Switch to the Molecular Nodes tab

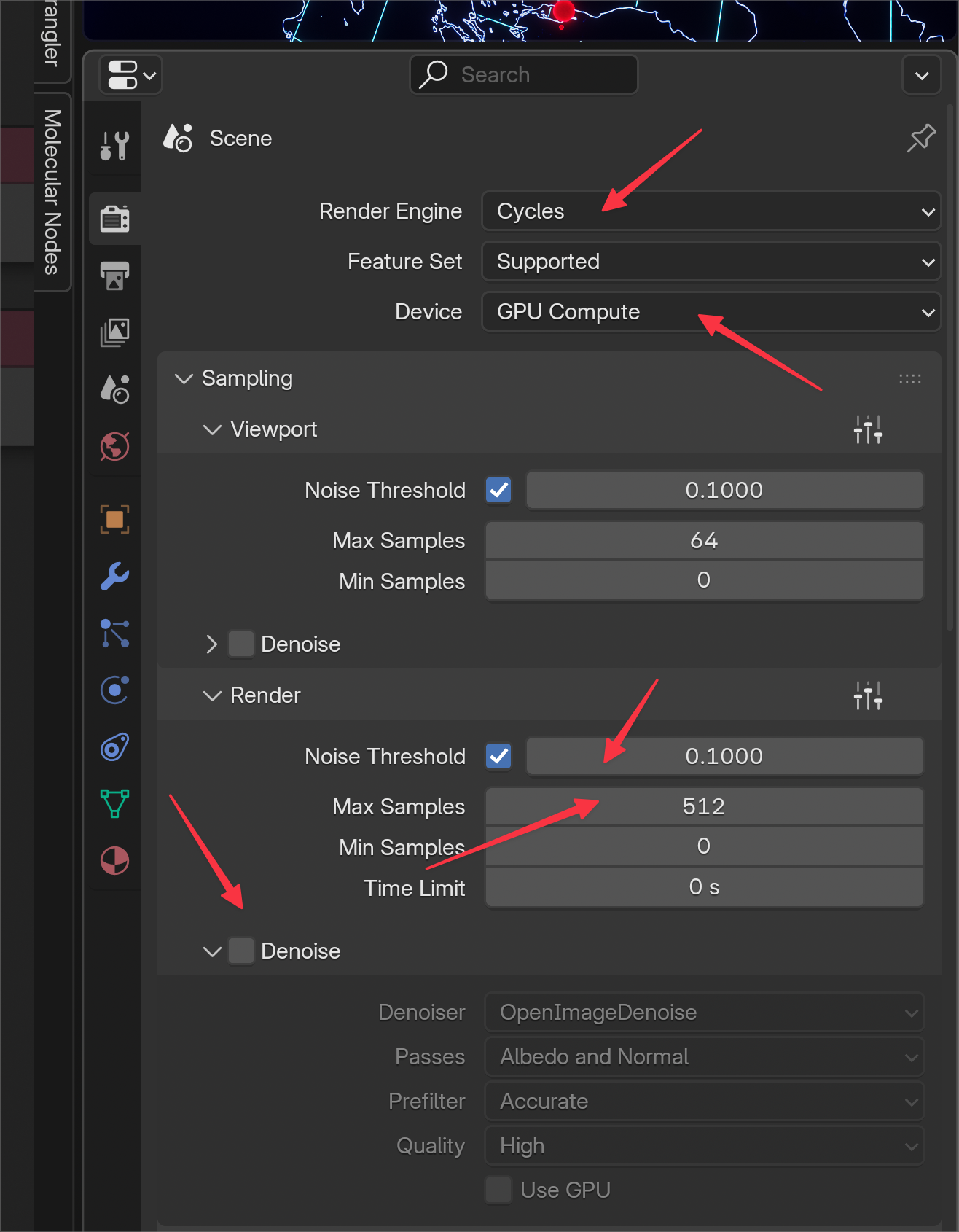(52, 192)
